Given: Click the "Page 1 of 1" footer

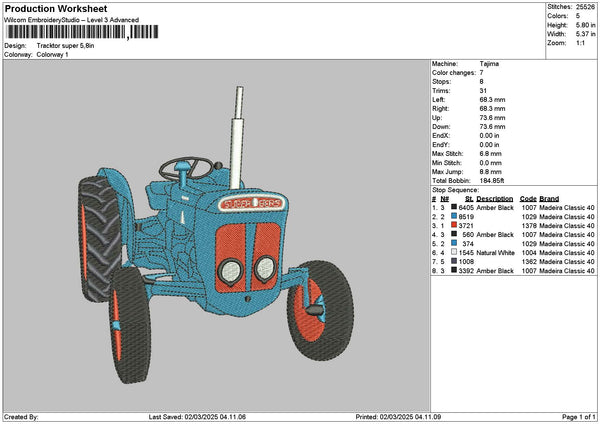Looking at the screenshot, I should point(579,417).
